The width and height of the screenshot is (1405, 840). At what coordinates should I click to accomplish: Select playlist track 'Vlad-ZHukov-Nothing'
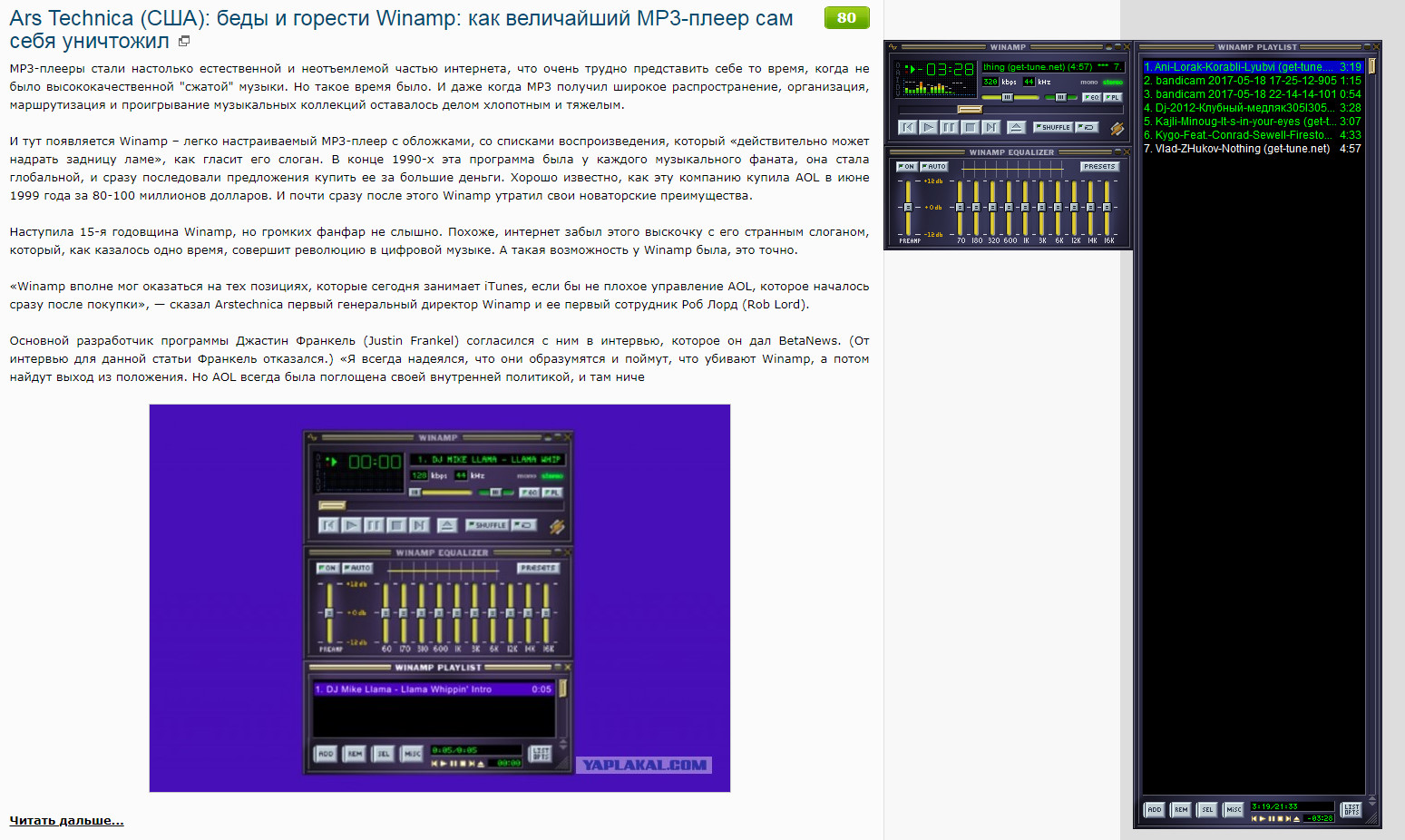[1253, 149]
